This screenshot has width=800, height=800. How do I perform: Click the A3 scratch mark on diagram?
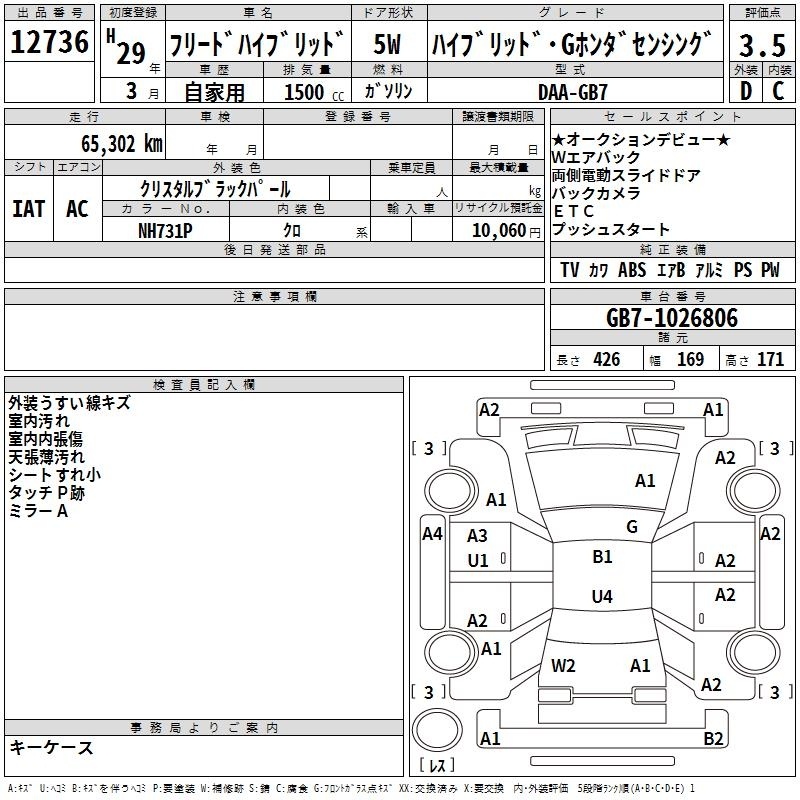point(478,536)
